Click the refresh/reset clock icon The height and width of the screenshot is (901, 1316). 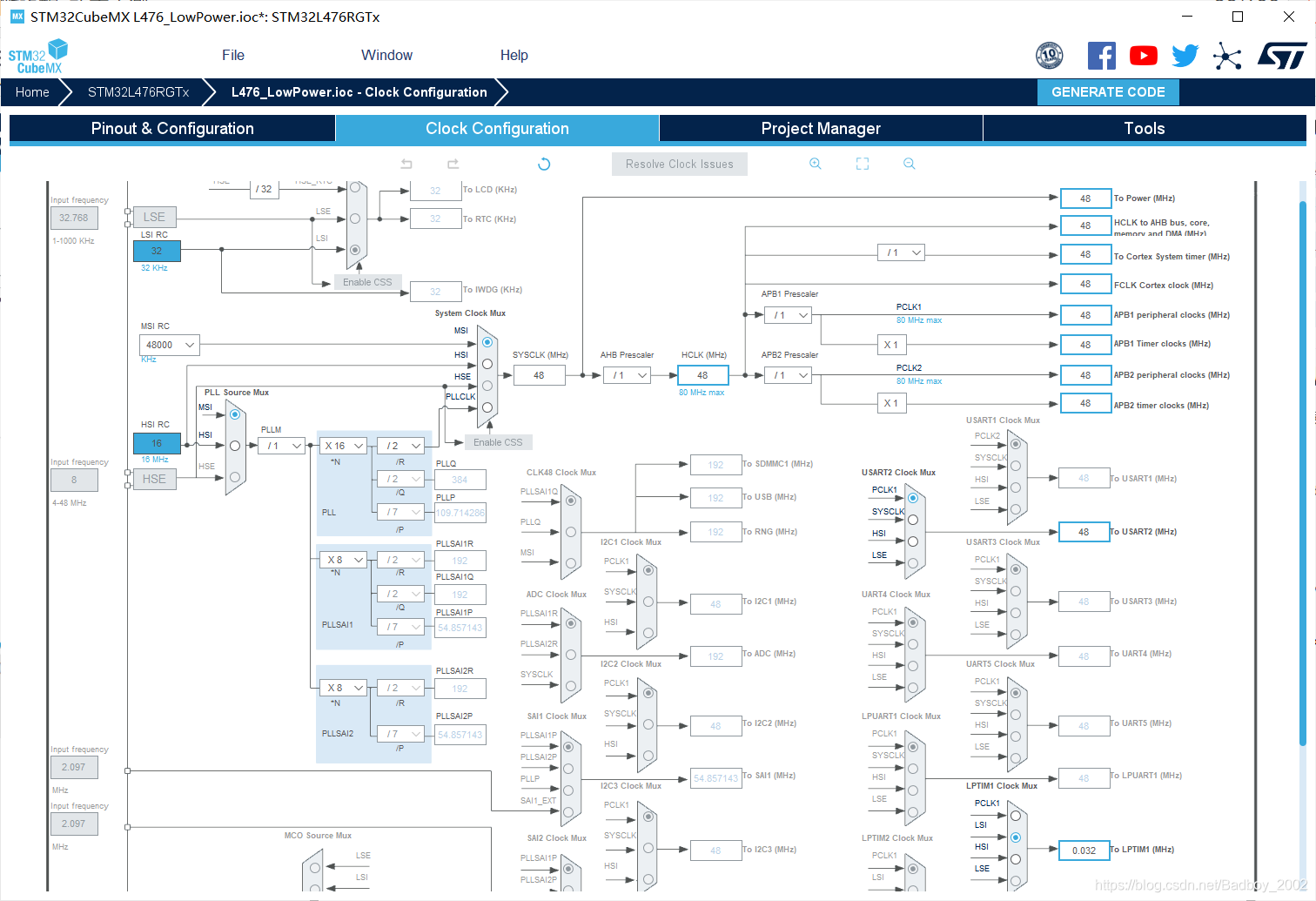[544, 164]
